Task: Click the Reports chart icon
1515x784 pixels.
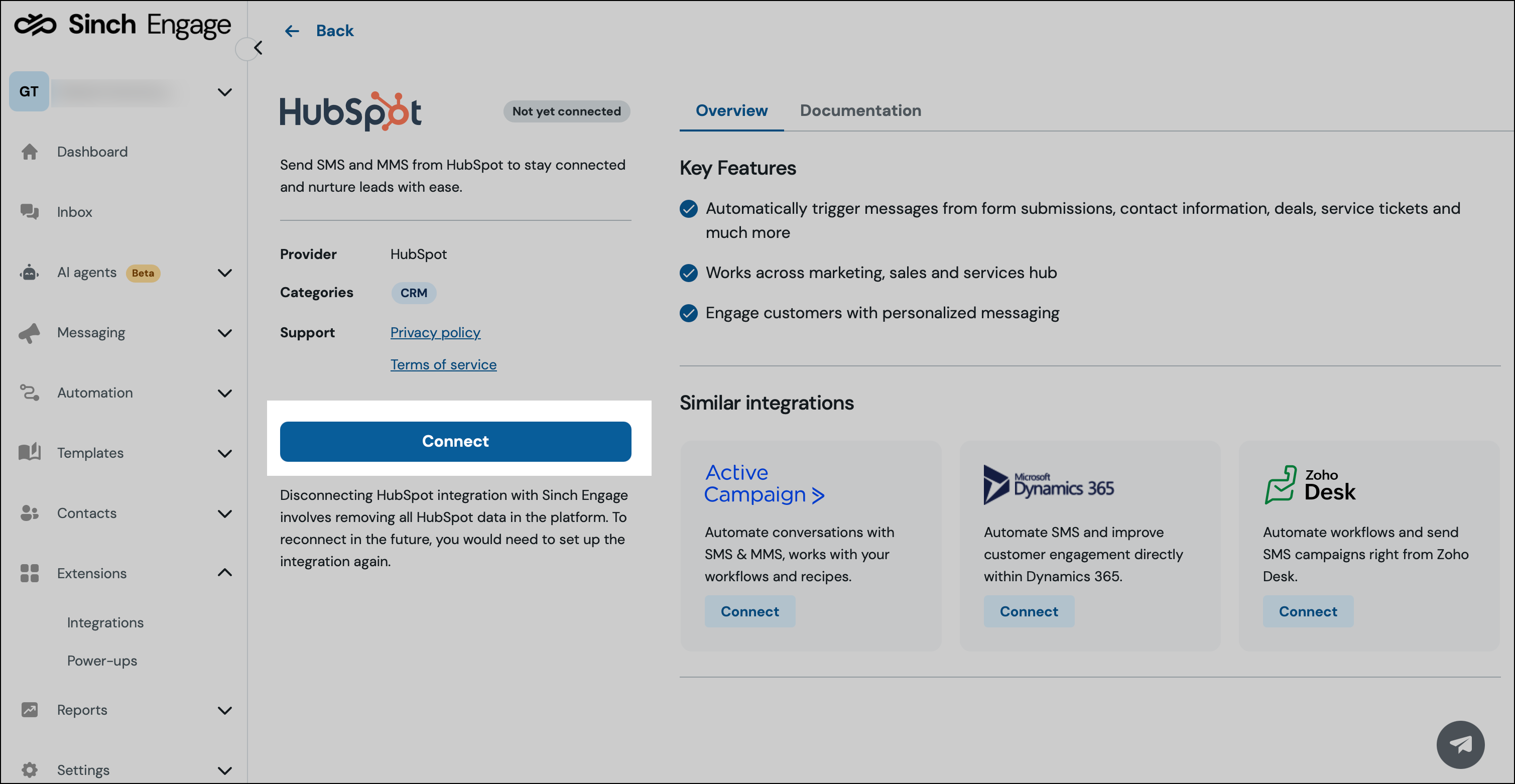Action: 30,709
